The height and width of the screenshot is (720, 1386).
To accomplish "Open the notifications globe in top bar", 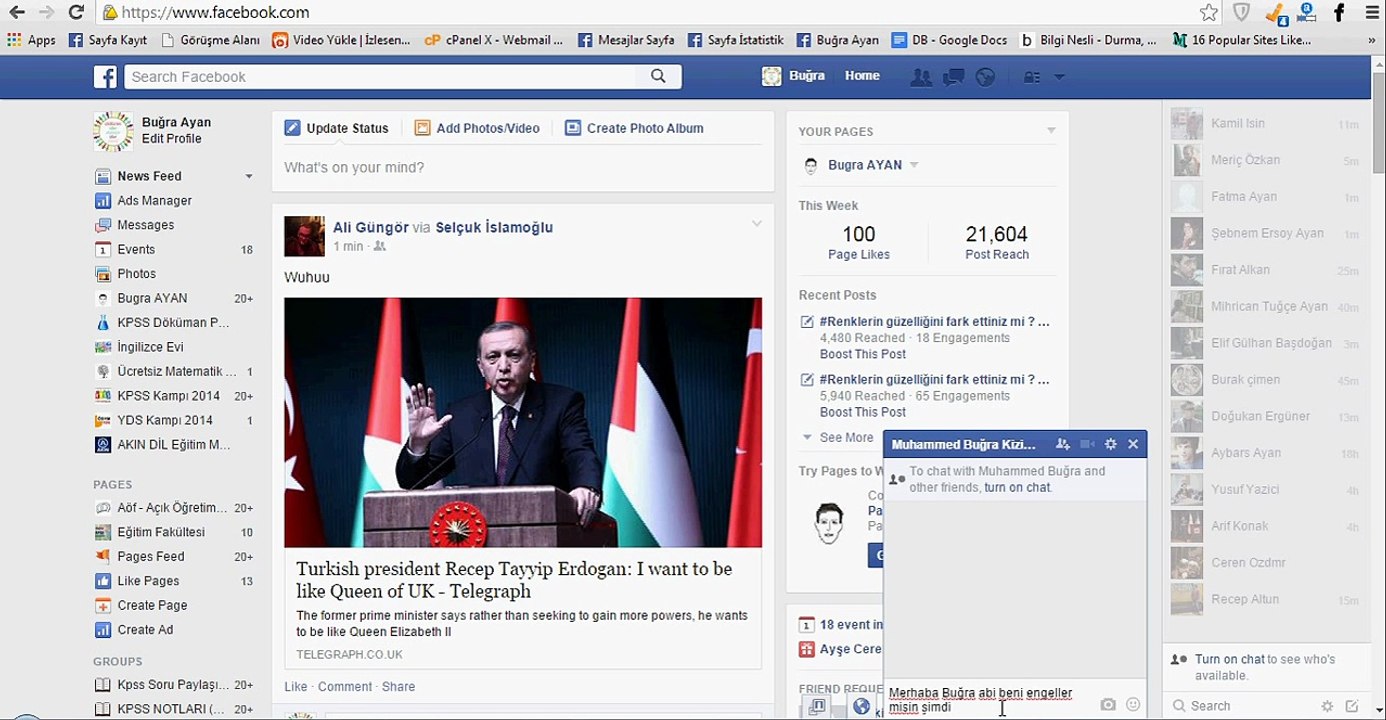I will click(985, 77).
